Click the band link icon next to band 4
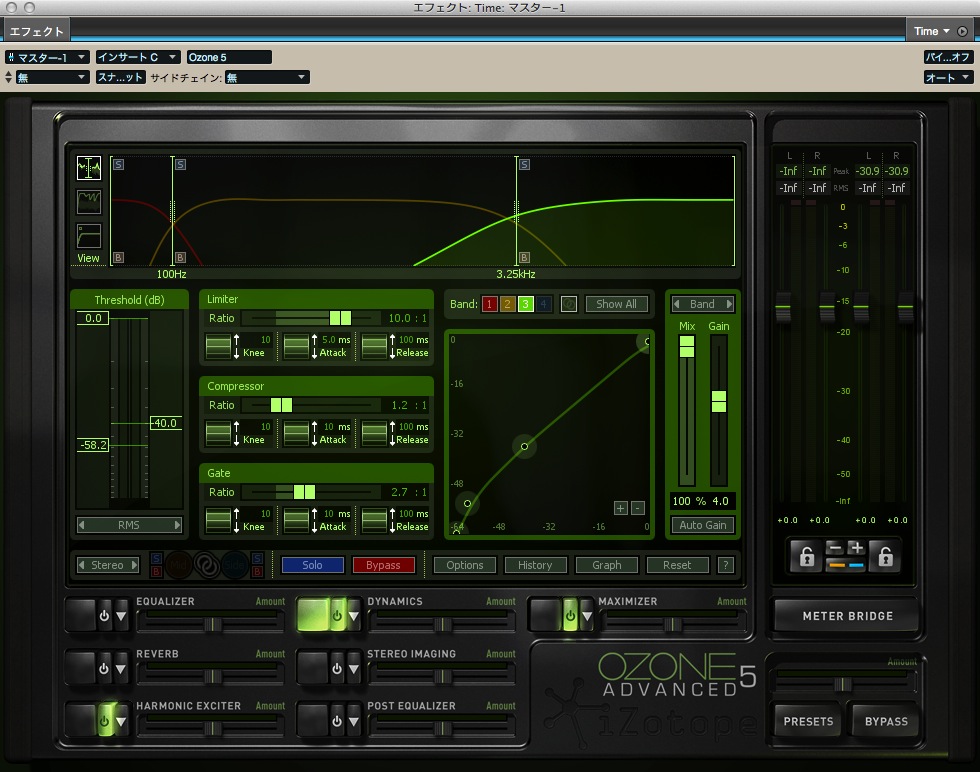 click(569, 304)
